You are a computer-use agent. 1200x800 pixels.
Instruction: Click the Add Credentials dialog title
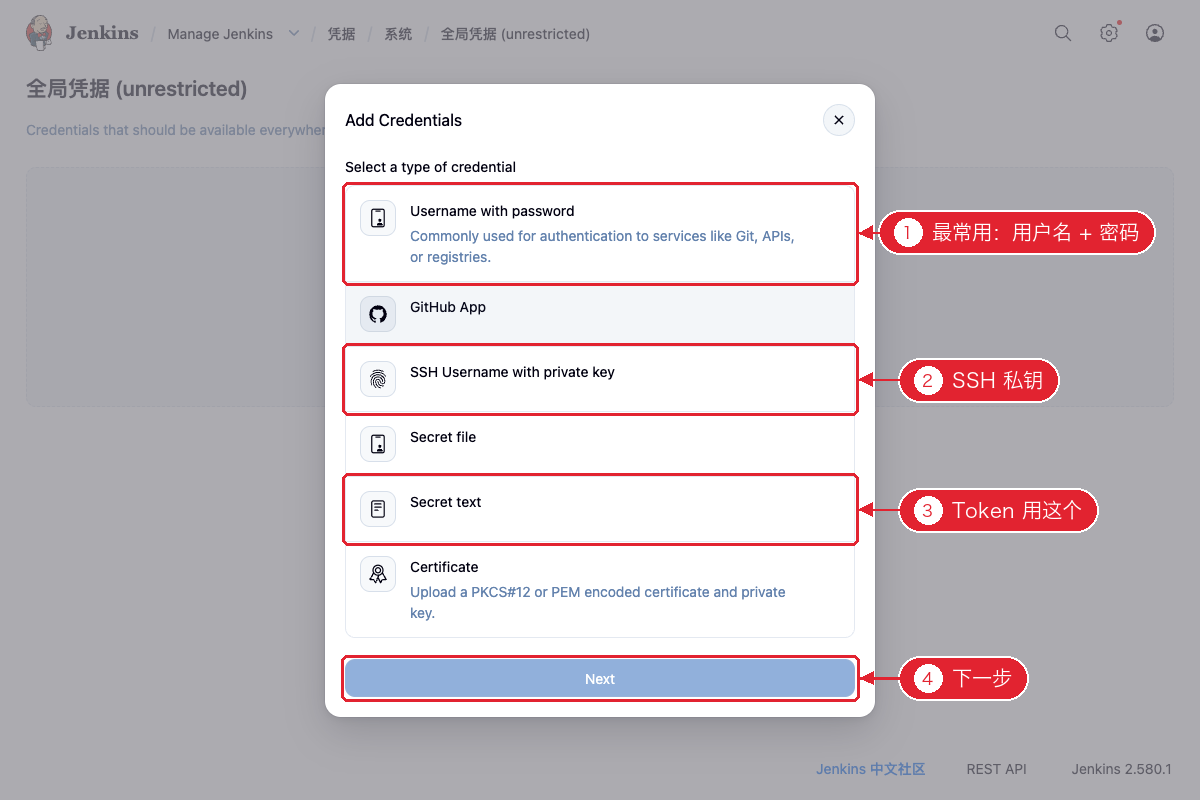(x=403, y=120)
